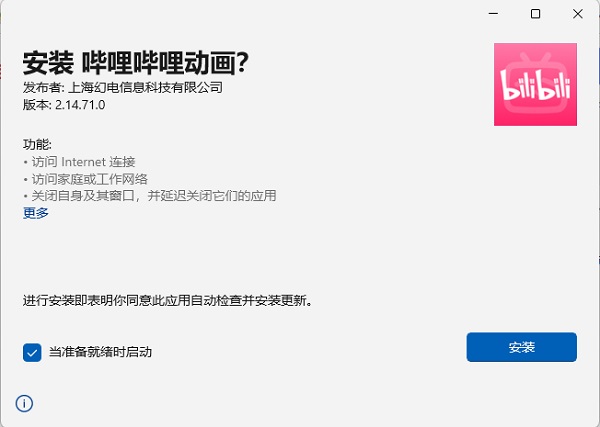Click the 安装 哔哩哔哩动画? heading
Screen dimensions: 600x427
click(136, 63)
